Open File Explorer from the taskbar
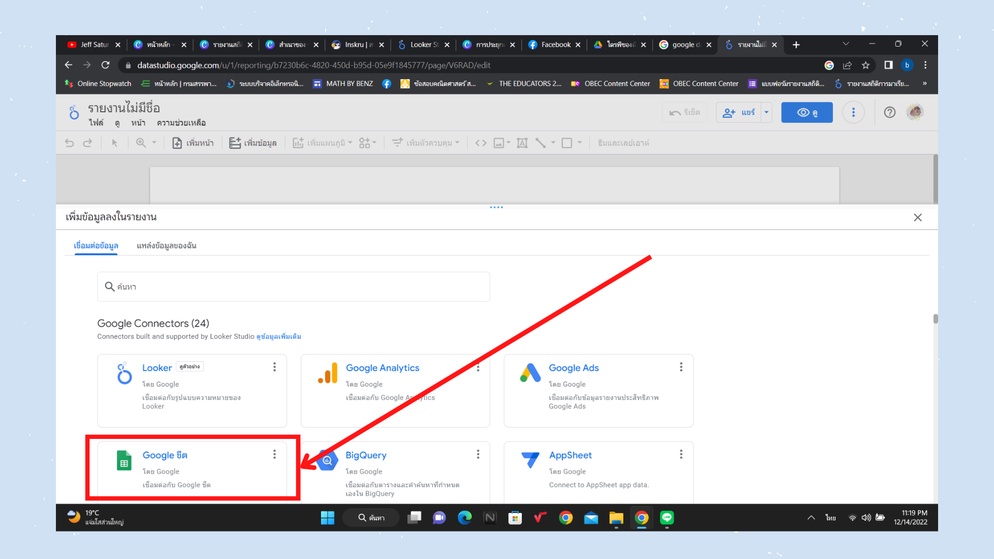994x559 pixels. click(616, 518)
